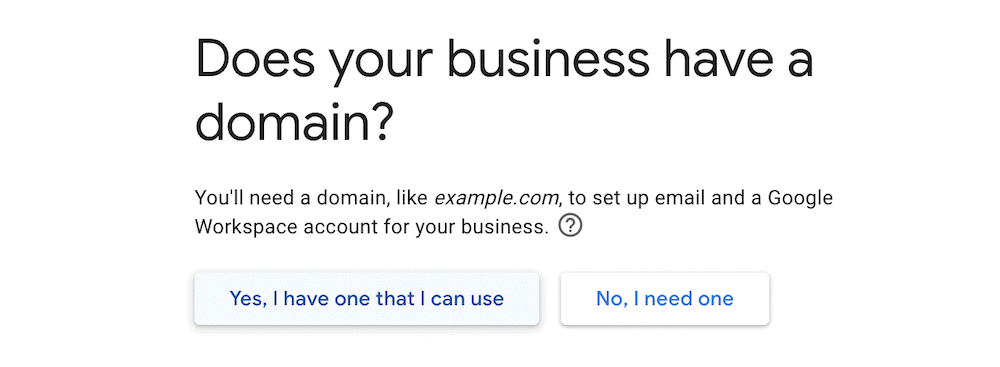Click the "Does your business have a domain?" heading
Viewport: 1000px width, 367px height.
pos(504,91)
